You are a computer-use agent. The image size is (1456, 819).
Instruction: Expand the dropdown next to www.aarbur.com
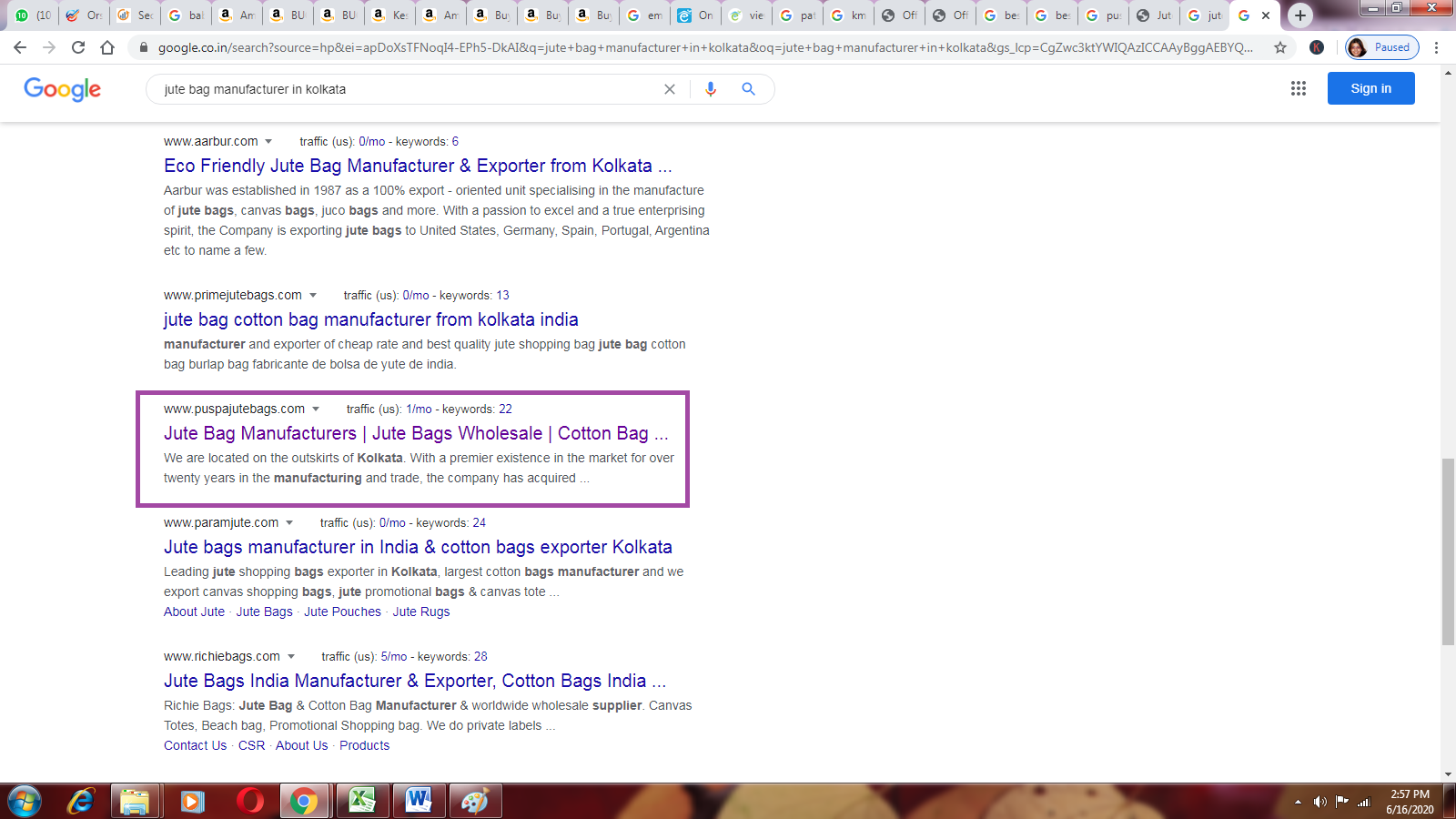(x=268, y=142)
